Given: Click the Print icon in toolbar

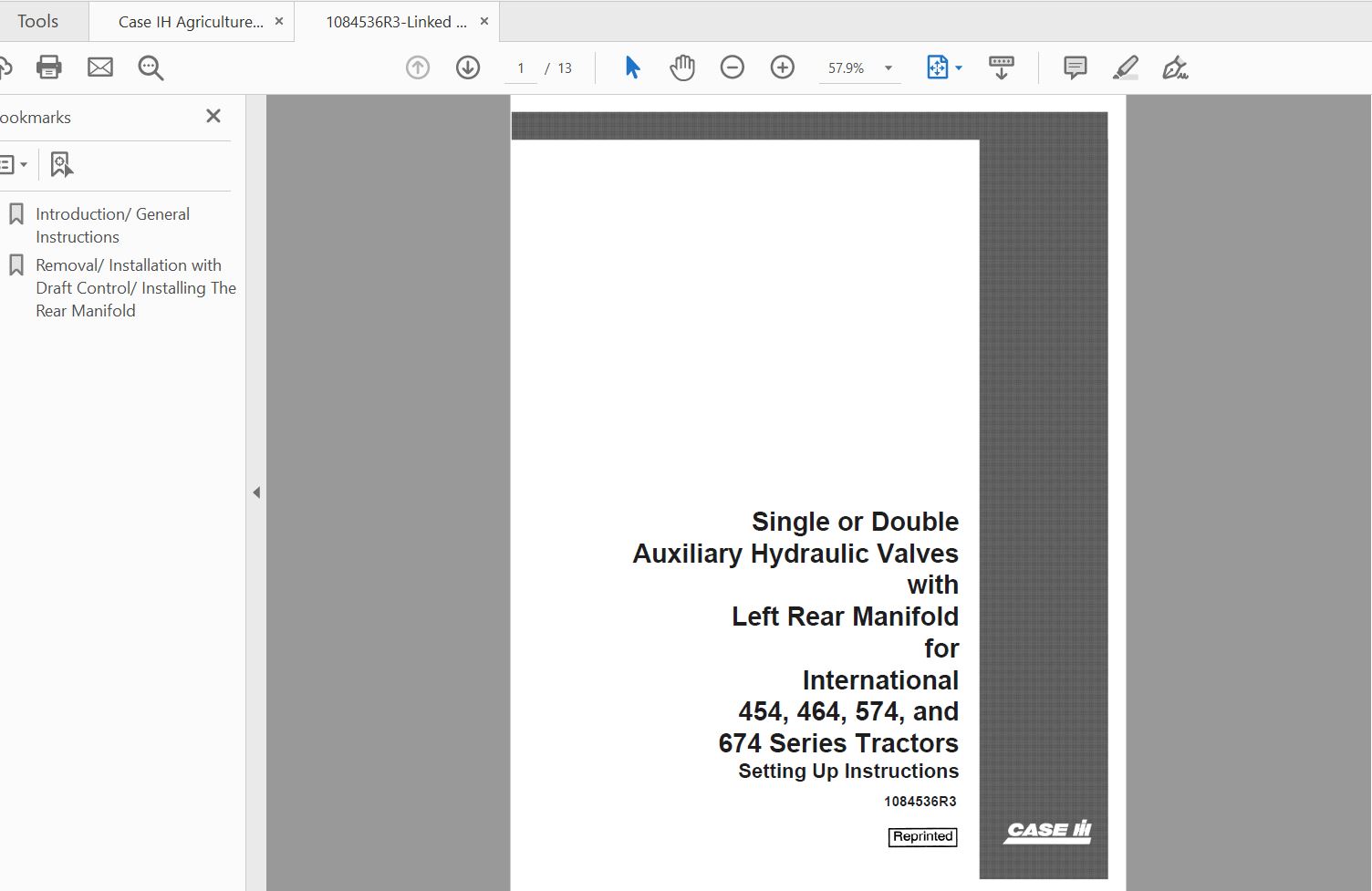Looking at the screenshot, I should (x=48, y=67).
